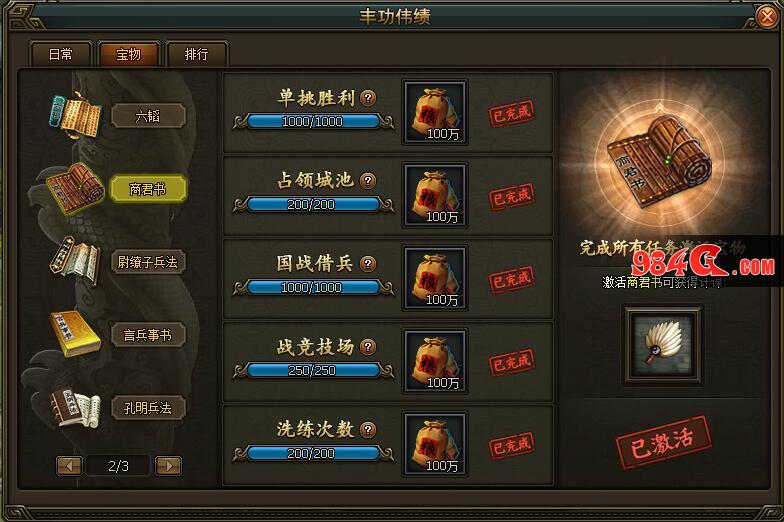Select the 尉缭子兵法 treasure button
Image resolution: width=784 pixels, height=522 pixels.
click(148, 262)
